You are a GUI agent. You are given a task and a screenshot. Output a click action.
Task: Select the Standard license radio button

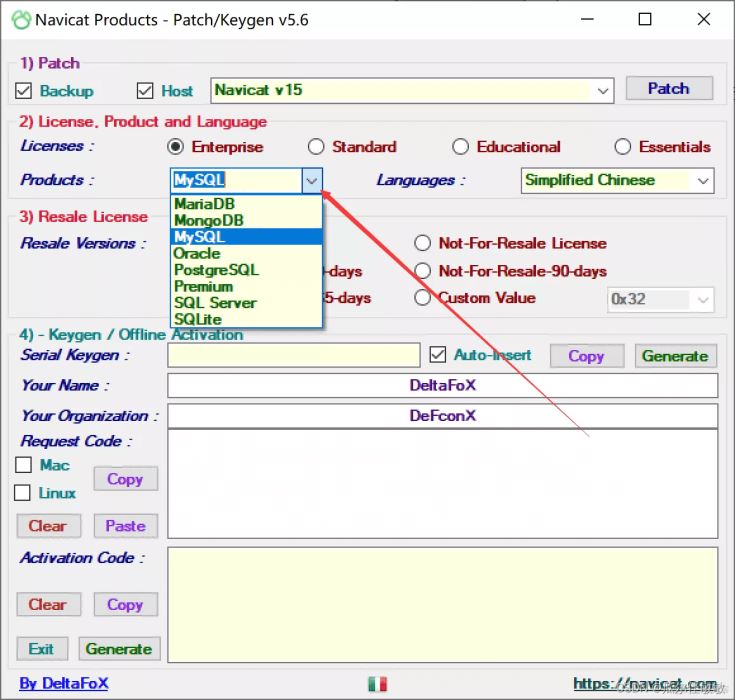316,147
